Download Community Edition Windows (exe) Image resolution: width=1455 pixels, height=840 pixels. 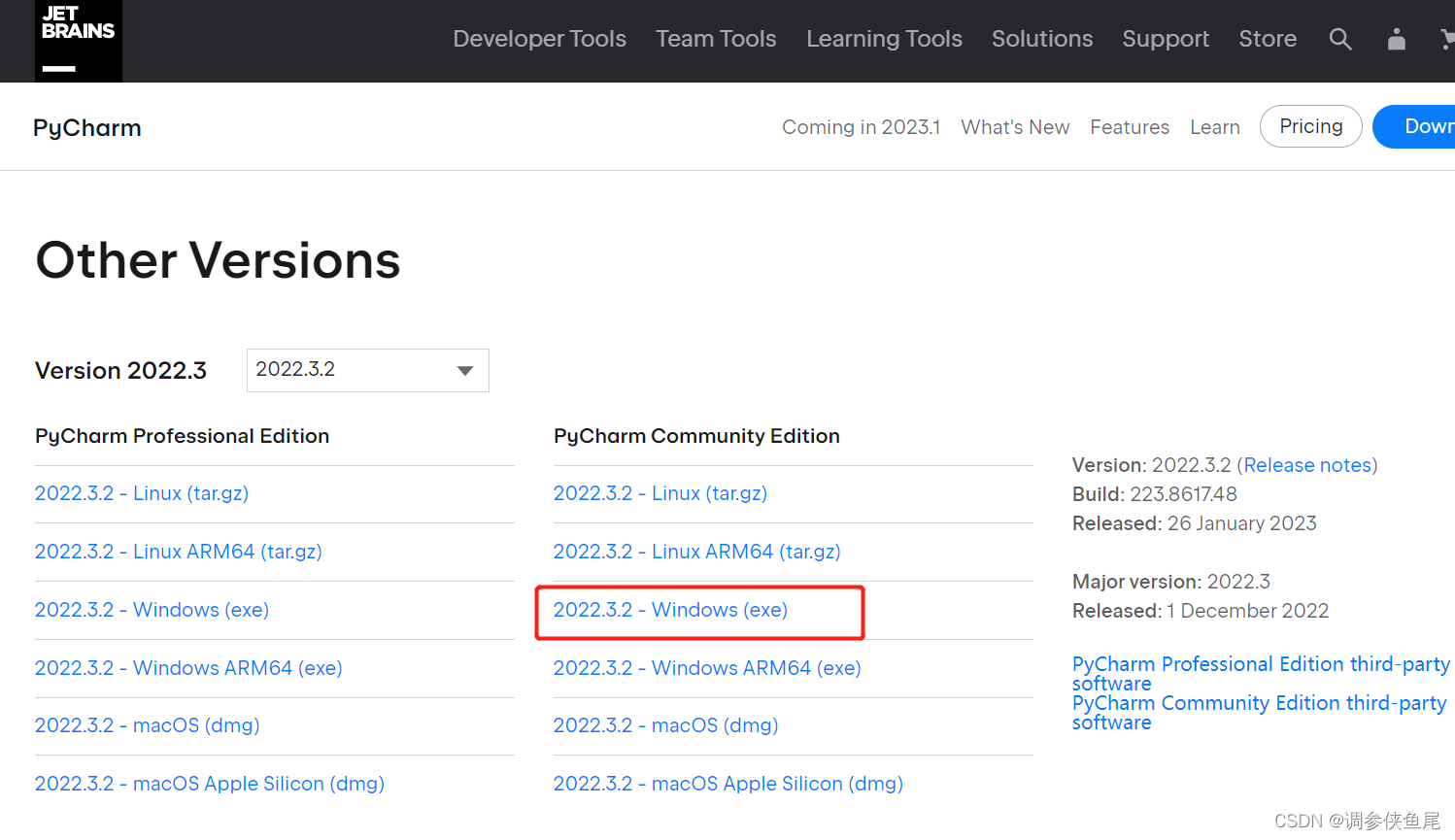(x=670, y=610)
